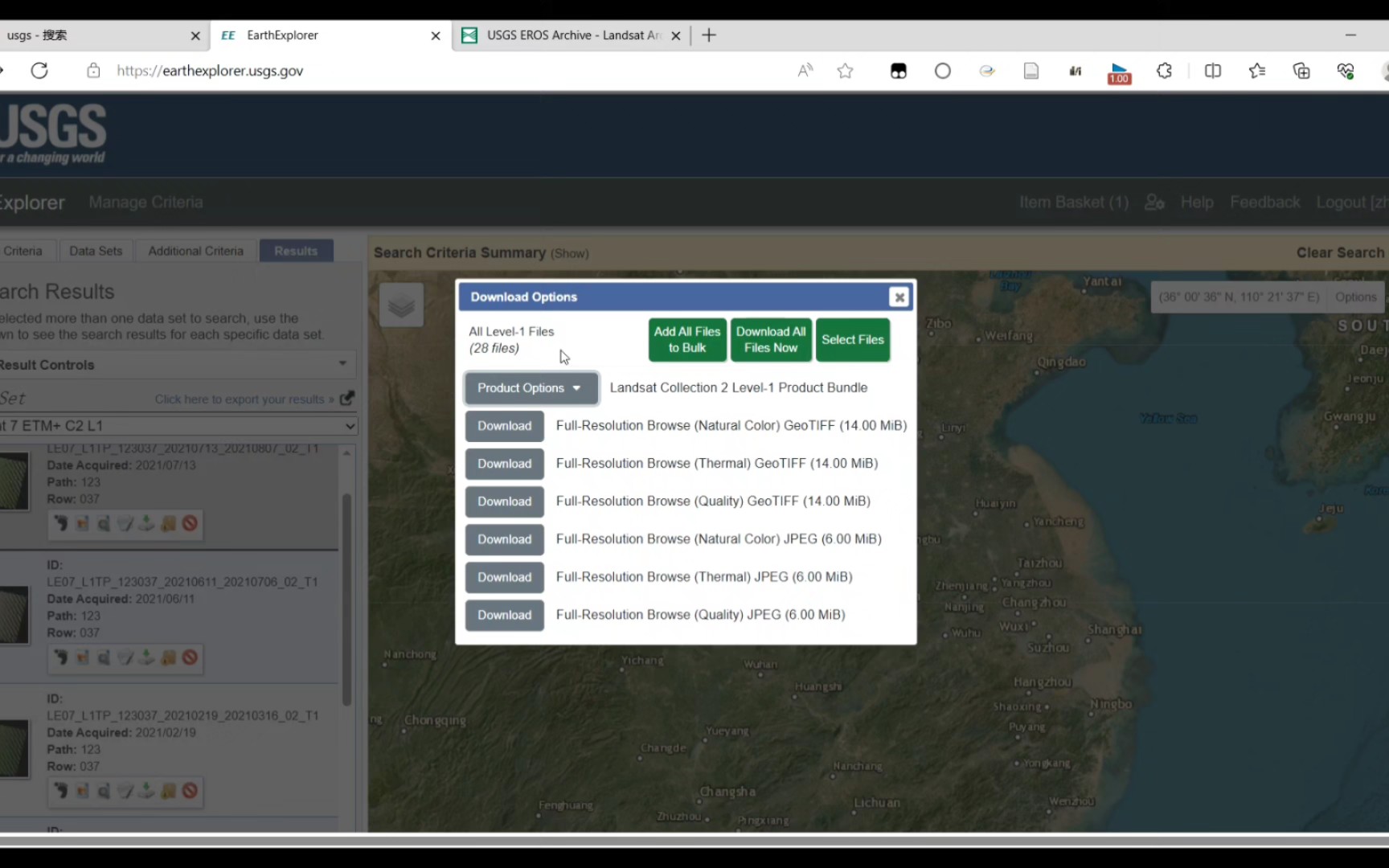Switch to the Additional Criteria tab
The width and height of the screenshot is (1389, 868).
195,251
